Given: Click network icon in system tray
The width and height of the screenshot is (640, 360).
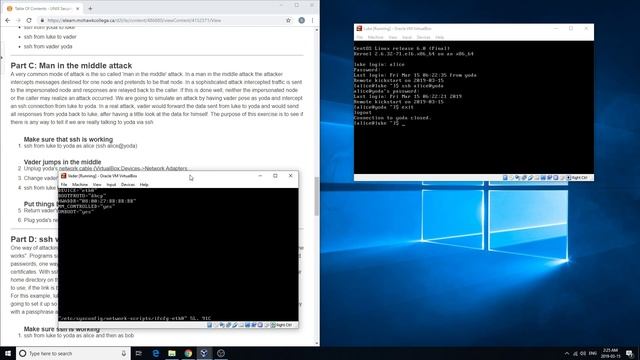Looking at the screenshot, I should [575, 353].
